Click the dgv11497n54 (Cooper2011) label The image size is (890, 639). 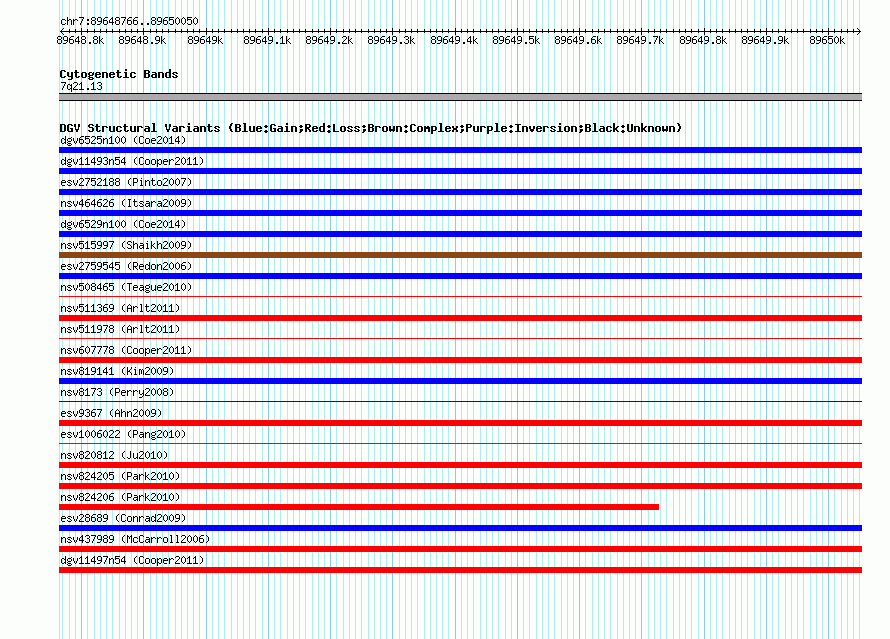click(132, 560)
